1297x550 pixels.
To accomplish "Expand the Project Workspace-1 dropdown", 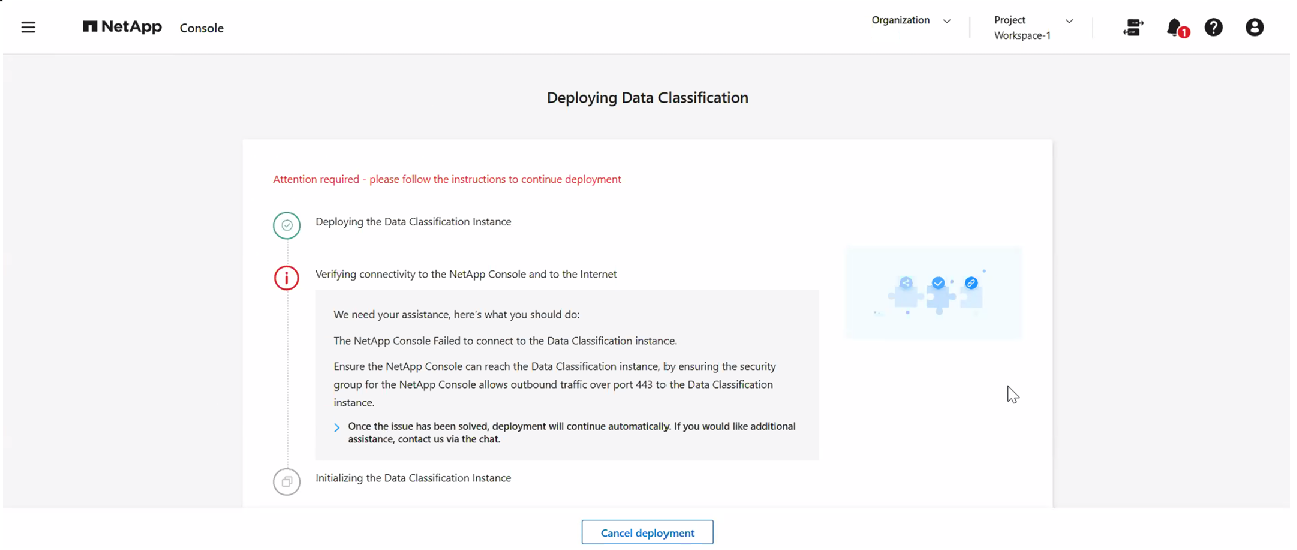I will [x=1034, y=27].
